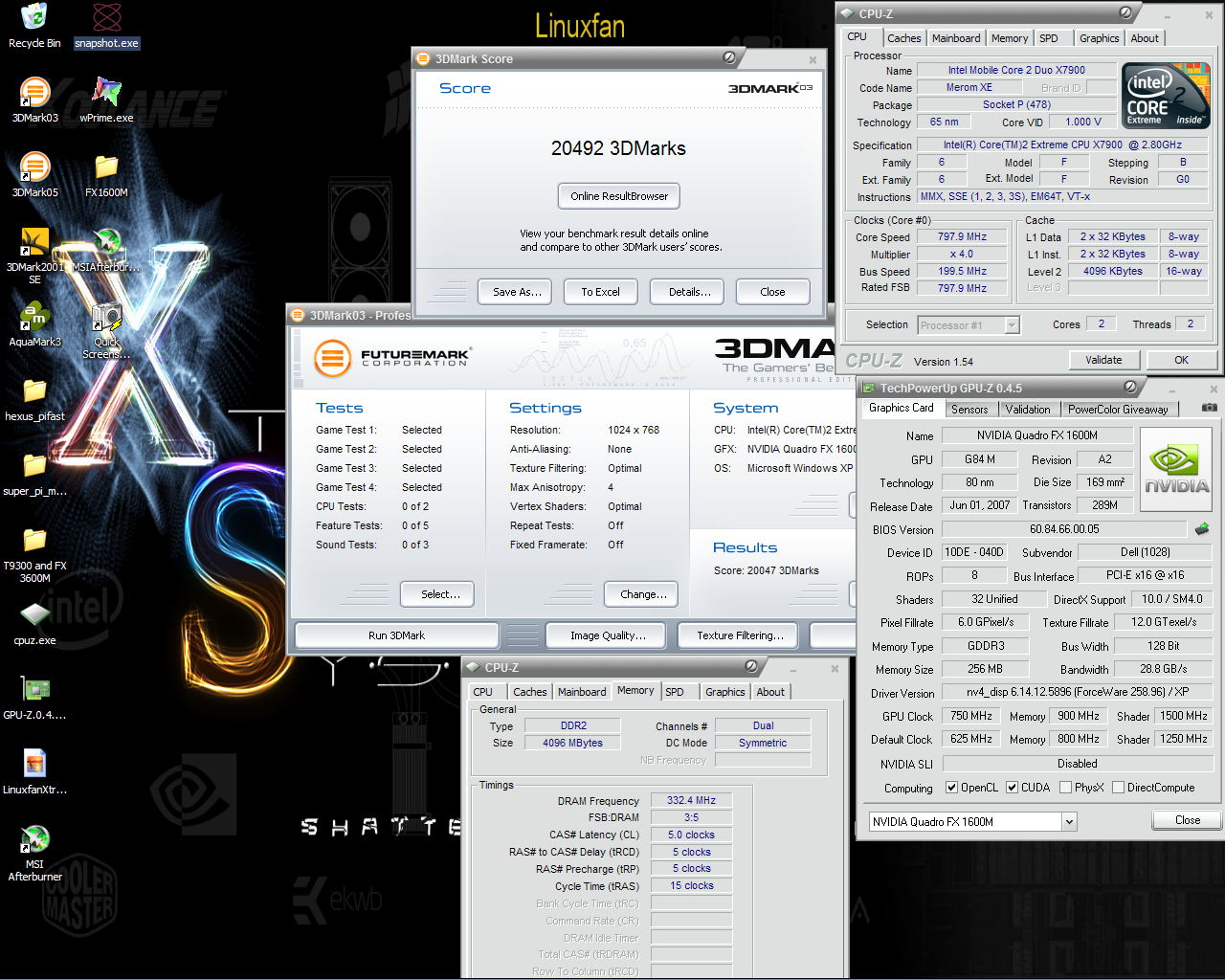Click the Futuremark orange logo in 3DMark03
Viewport: 1225px width, 980px height.
[x=333, y=359]
